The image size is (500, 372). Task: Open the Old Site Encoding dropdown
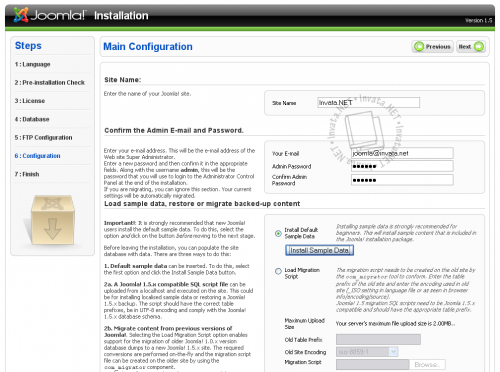point(367,352)
